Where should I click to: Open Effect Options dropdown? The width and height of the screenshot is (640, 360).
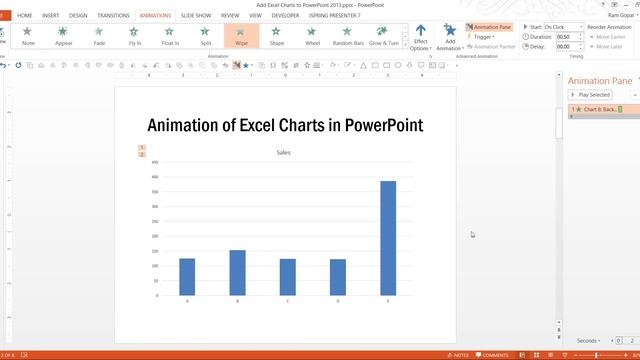click(420, 38)
